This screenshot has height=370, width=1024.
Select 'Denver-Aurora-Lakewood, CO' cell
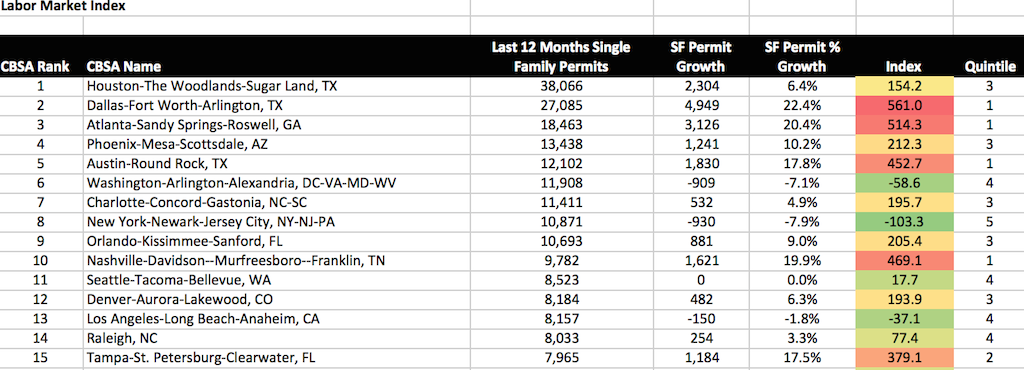277,300
